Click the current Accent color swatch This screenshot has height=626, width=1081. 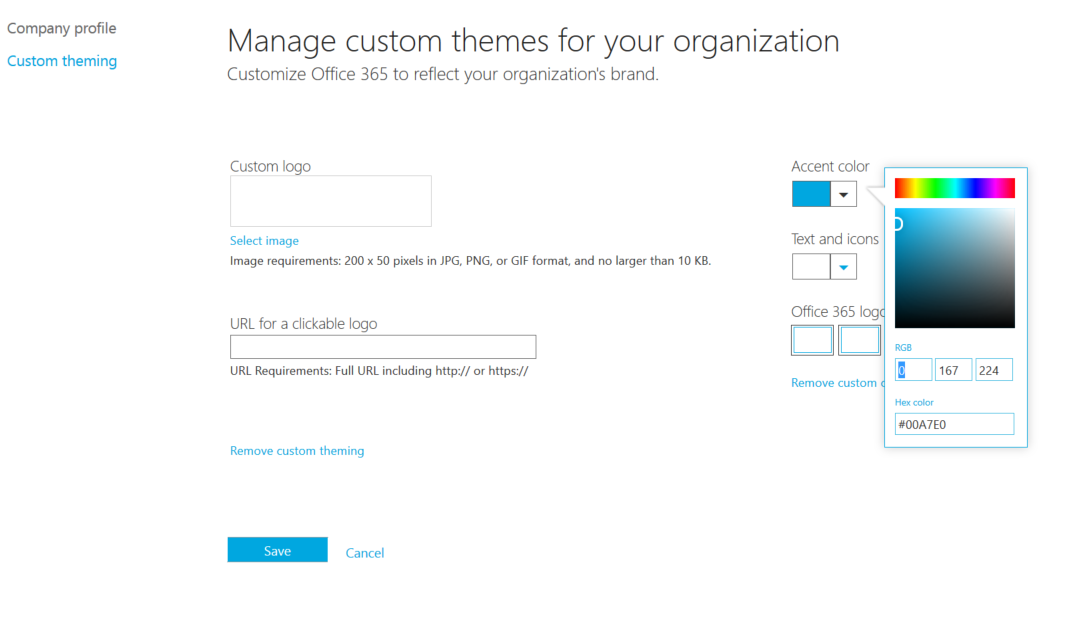[810, 193]
